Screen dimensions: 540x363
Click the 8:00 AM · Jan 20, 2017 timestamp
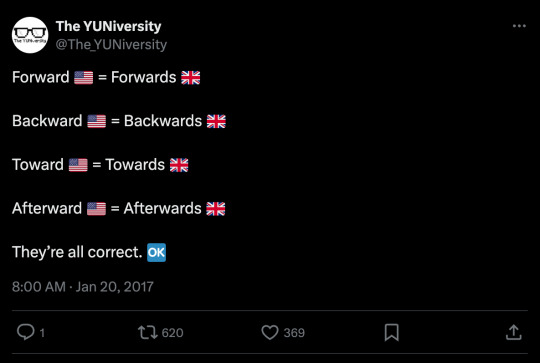point(83,287)
